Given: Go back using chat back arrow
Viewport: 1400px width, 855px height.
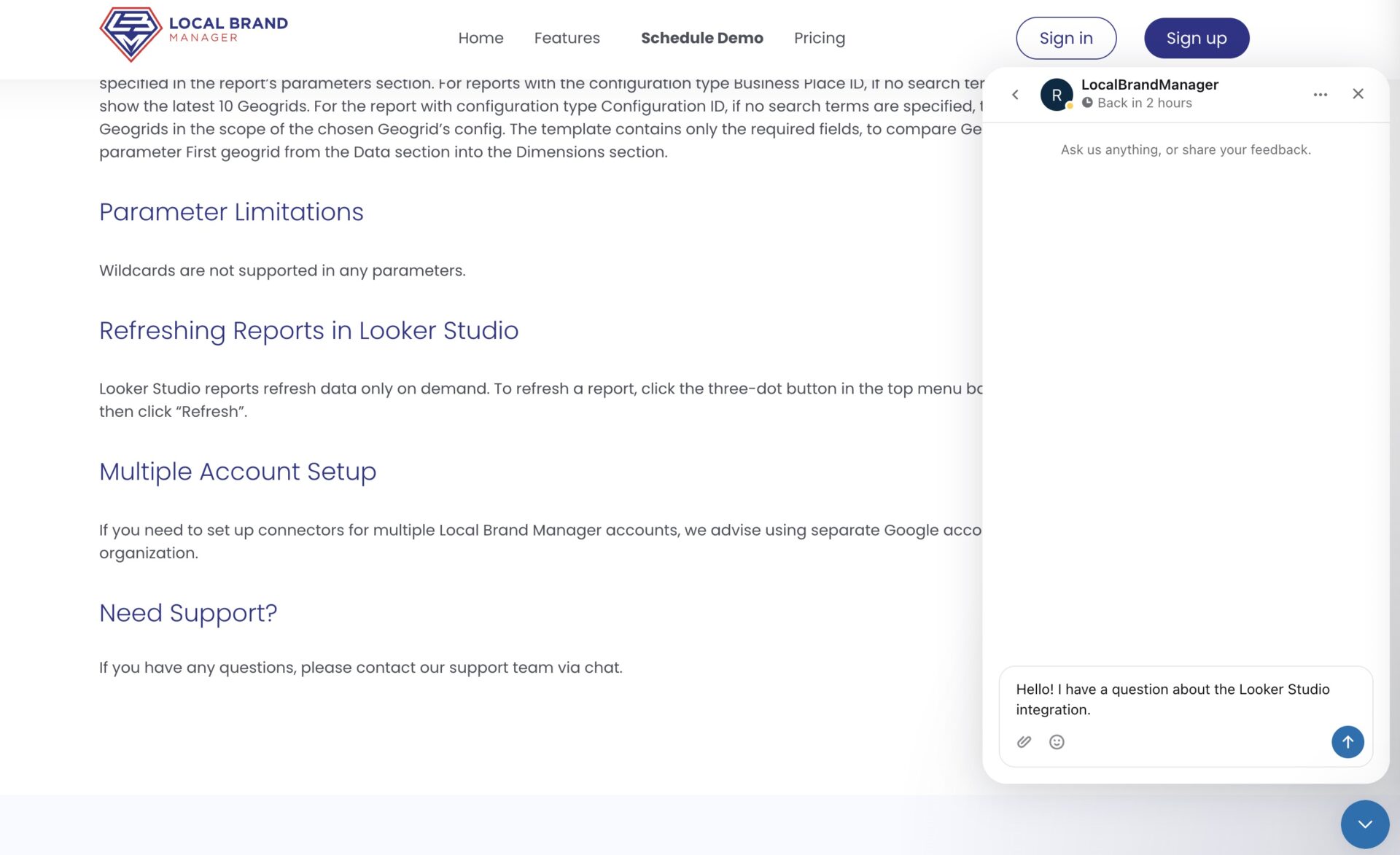Looking at the screenshot, I should [x=1015, y=95].
